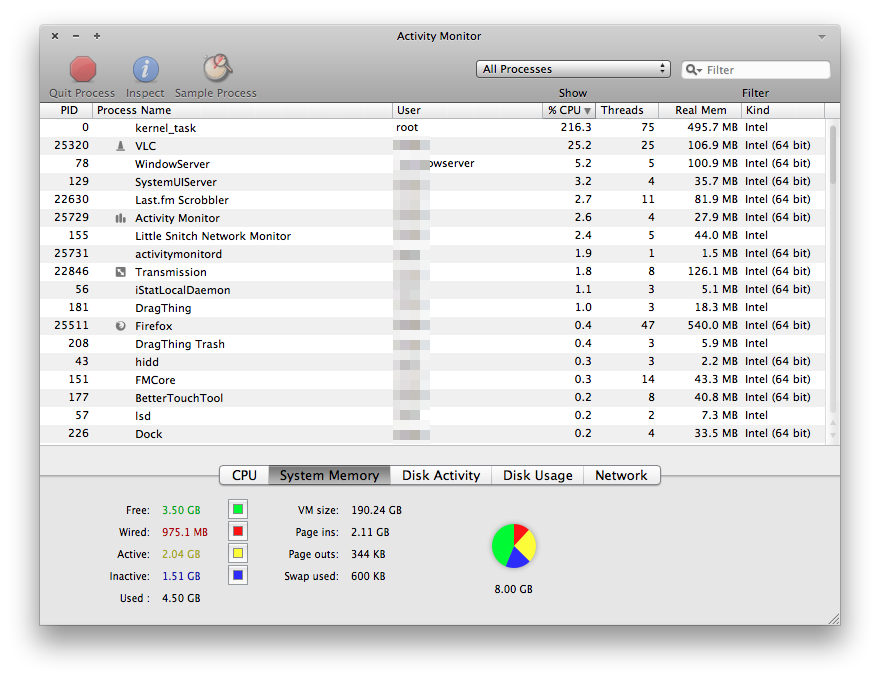The width and height of the screenshot is (880, 680).
Task: Open the Disk Usage tab
Action: (538, 475)
